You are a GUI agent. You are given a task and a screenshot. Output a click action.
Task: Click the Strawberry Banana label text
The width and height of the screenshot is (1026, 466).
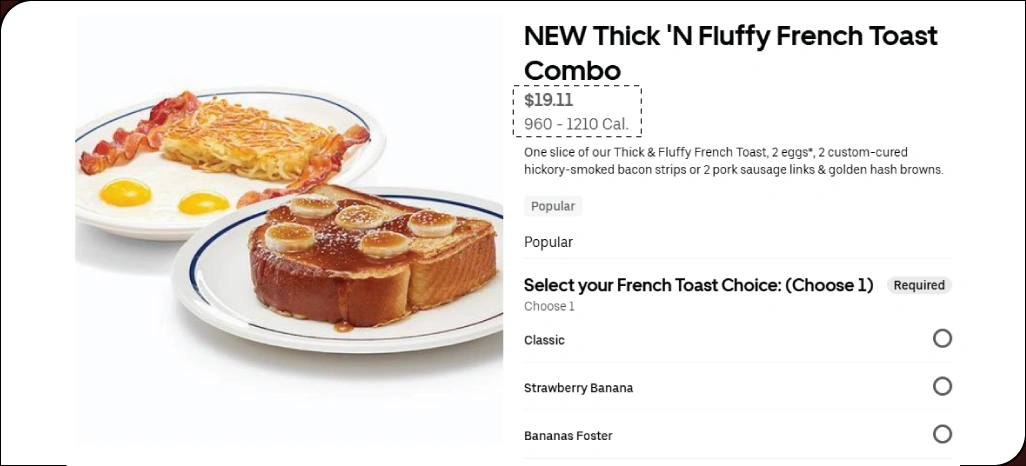[x=578, y=388]
